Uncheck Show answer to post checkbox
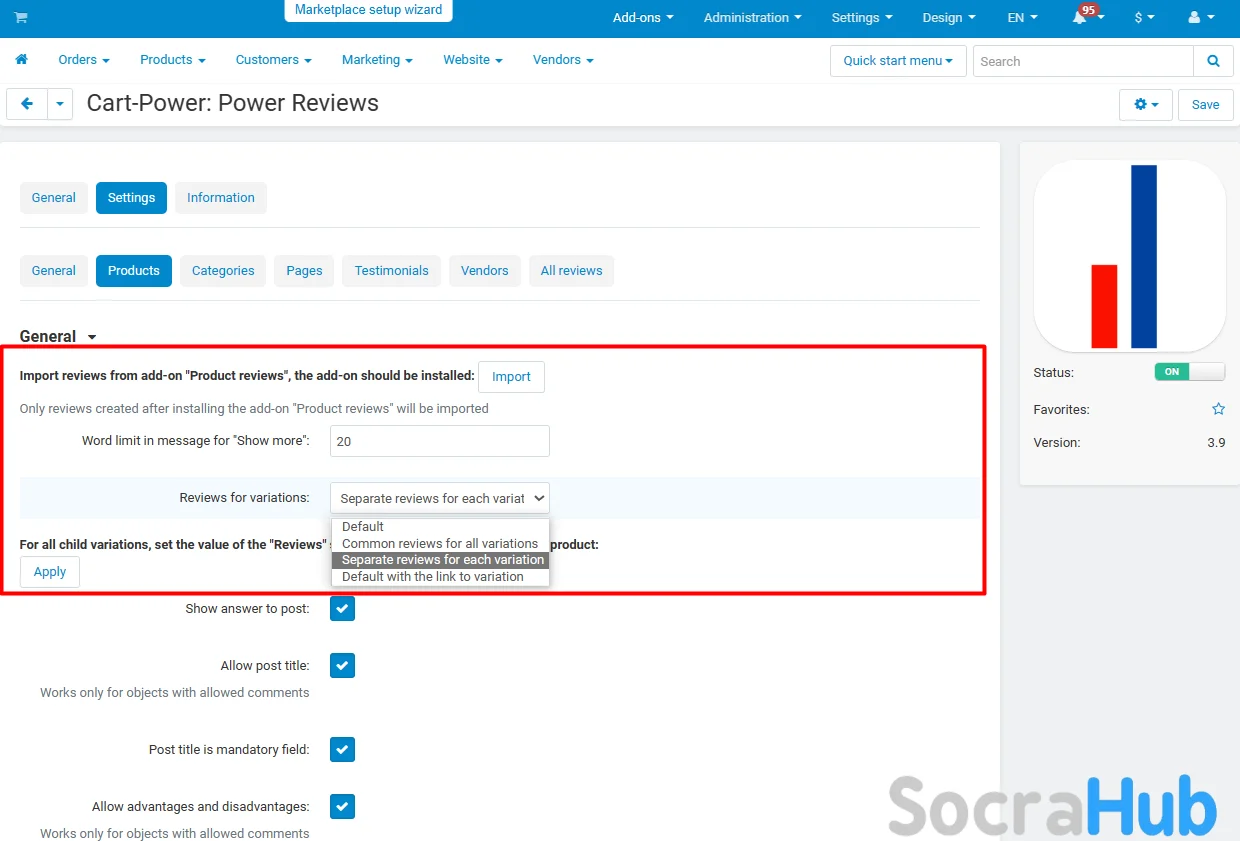Image resolution: width=1240 pixels, height=841 pixels. [x=343, y=608]
